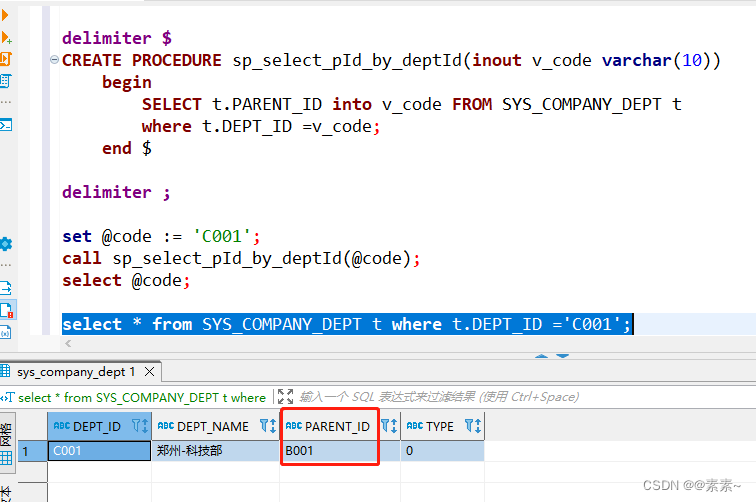756x502 pixels.
Task: Click 'where t.DEPT_ID =v_code;' line
Action: click(x=261, y=126)
